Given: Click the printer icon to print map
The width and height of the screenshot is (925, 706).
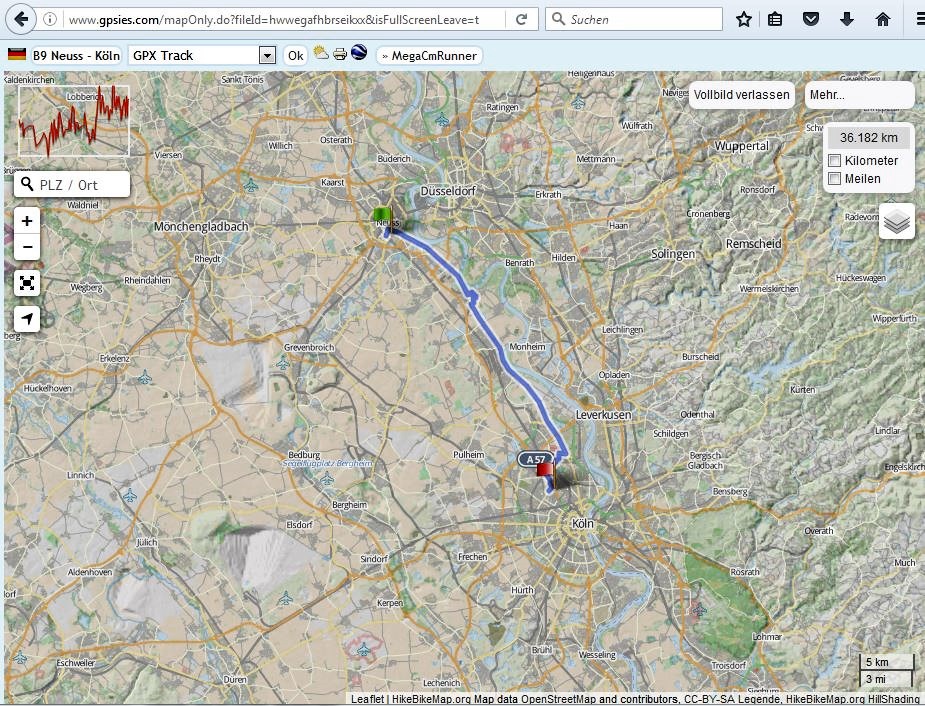Looking at the screenshot, I should tap(340, 54).
